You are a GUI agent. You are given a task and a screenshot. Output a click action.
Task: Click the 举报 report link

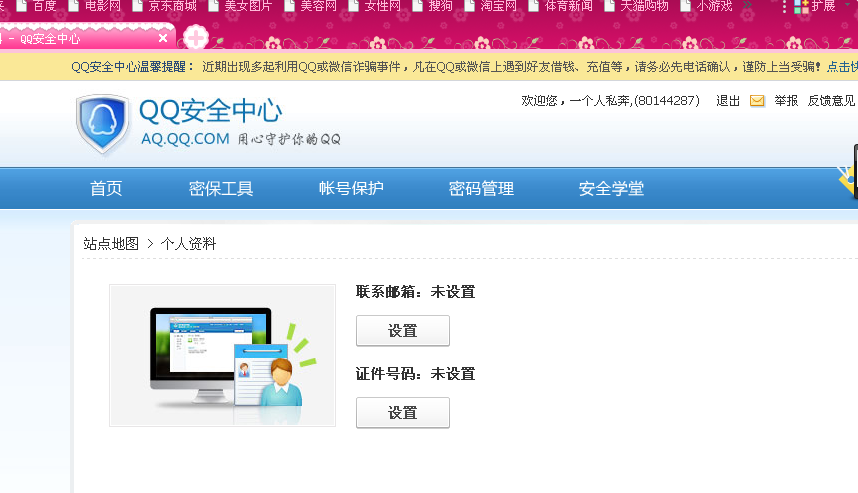pos(786,101)
